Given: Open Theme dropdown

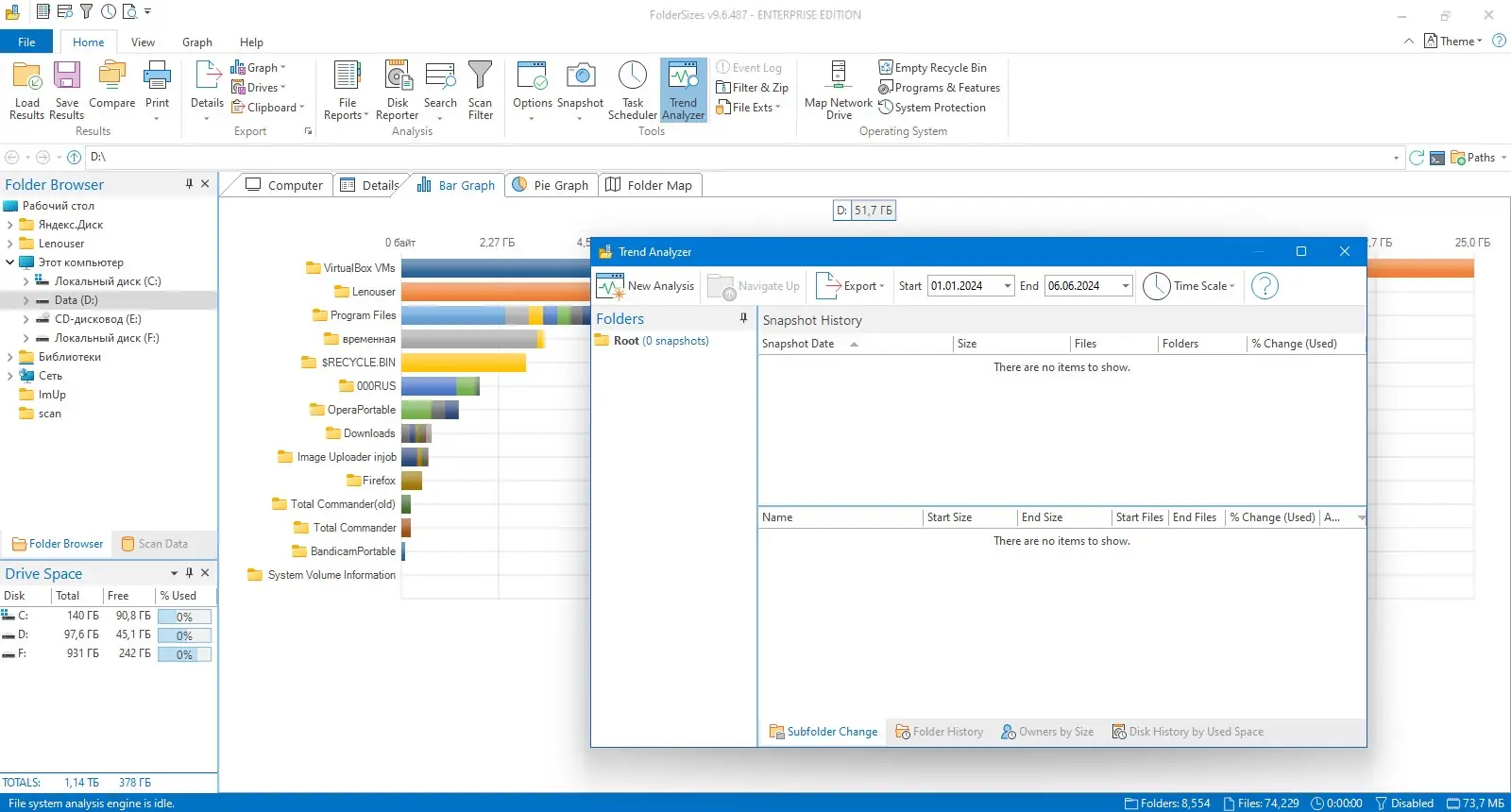Looking at the screenshot, I should point(1453,41).
